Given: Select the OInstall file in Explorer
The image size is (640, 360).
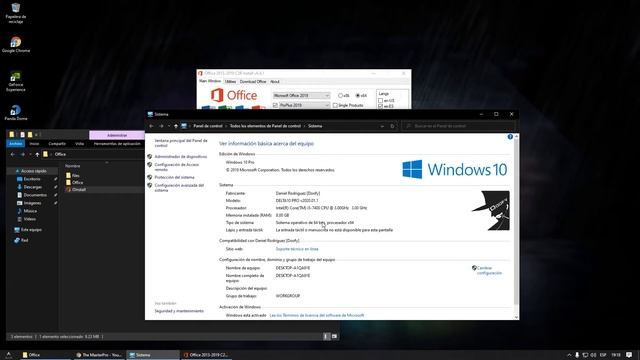Looking at the screenshot, I should pyautogui.click(x=76, y=189).
